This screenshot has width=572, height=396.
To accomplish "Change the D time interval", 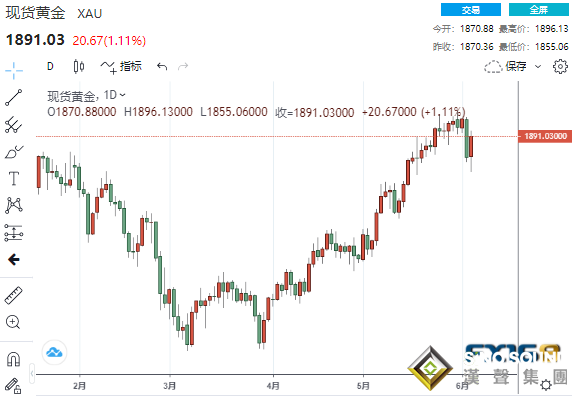I will click(50, 66).
